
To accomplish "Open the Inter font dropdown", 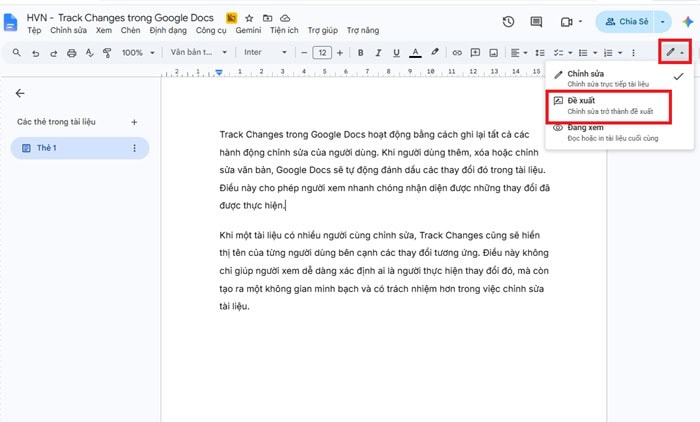I will click(x=265, y=52).
